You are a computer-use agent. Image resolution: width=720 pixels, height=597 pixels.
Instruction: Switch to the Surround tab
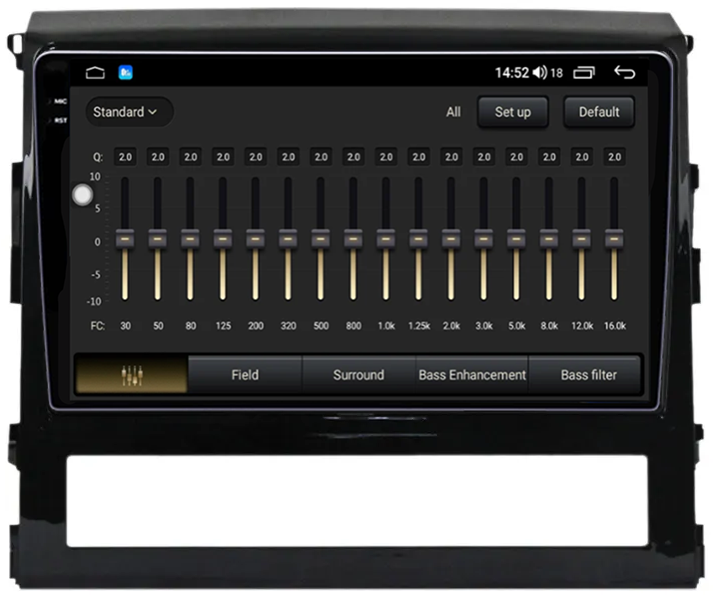click(x=359, y=375)
